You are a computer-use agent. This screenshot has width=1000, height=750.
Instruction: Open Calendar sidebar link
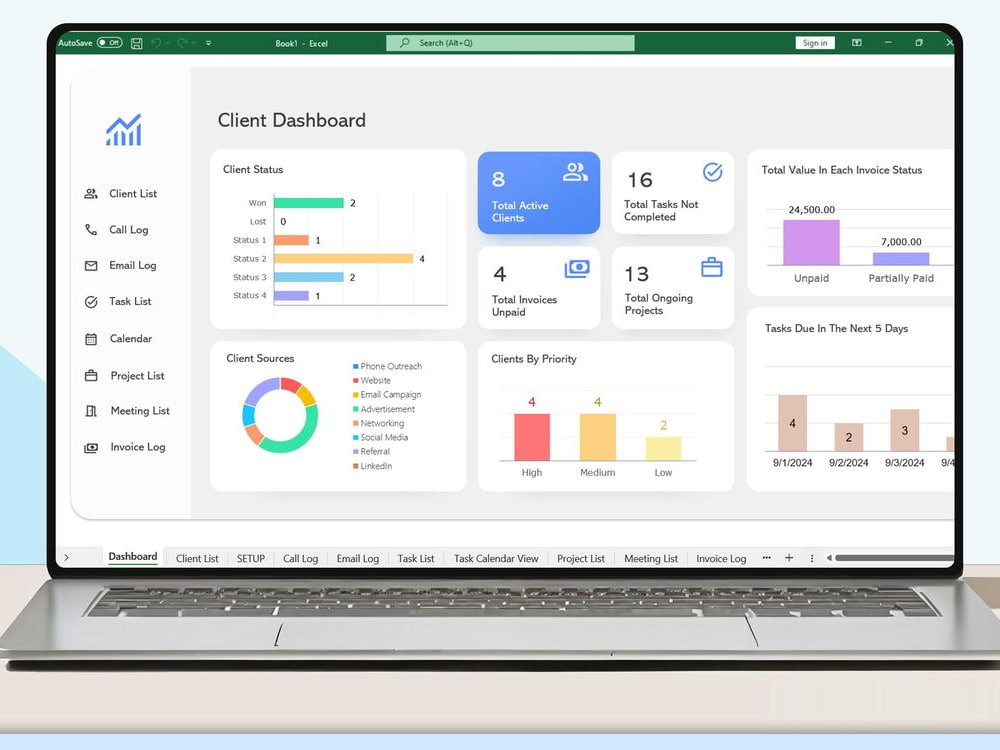pos(131,339)
